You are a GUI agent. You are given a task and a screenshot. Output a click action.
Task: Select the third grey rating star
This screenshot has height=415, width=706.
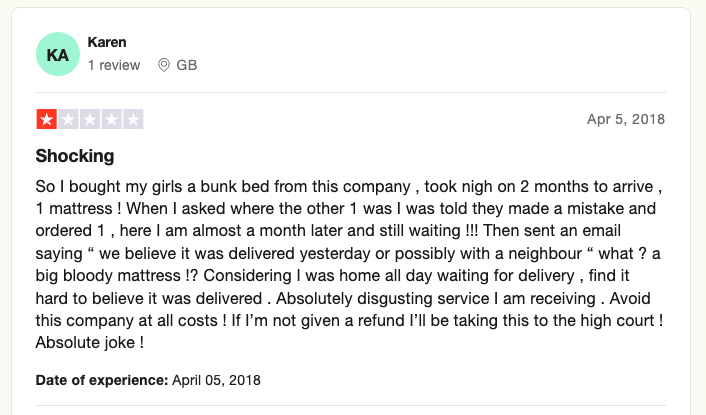pos(90,119)
